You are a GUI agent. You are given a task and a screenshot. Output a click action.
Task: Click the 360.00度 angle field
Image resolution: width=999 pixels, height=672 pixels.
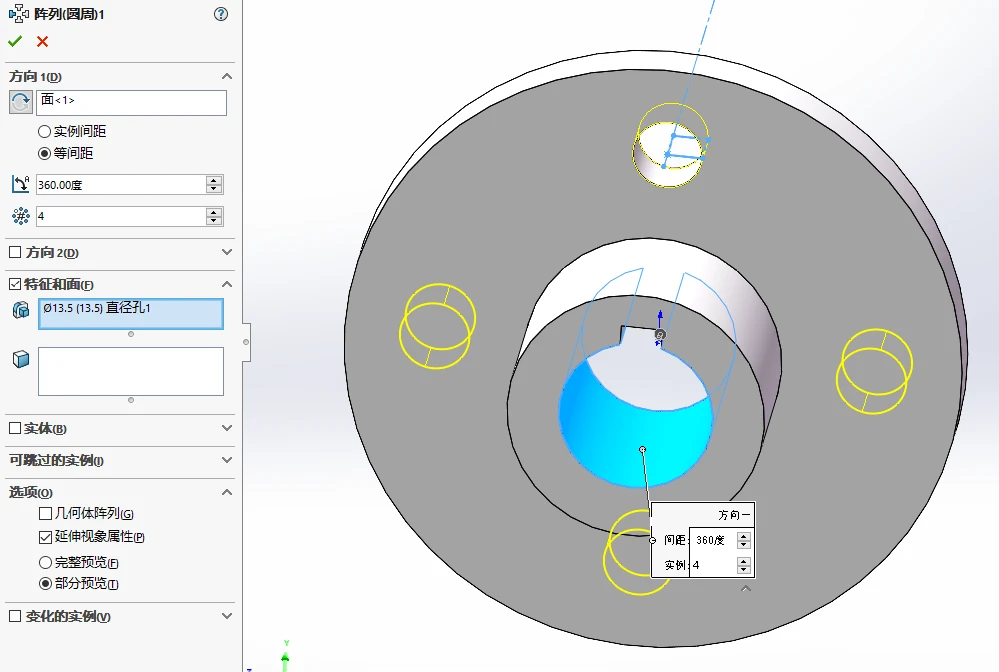tap(121, 185)
